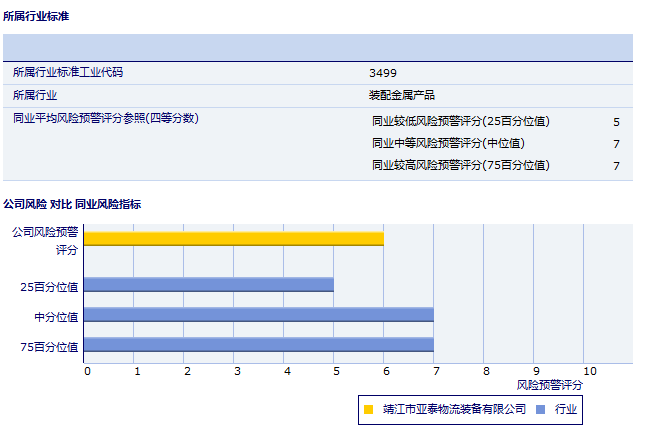Image resolution: width=648 pixels, height=433 pixels.
Task: Click the 风险预警评分 x-axis title
Action: pyautogui.click(x=550, y=384)
